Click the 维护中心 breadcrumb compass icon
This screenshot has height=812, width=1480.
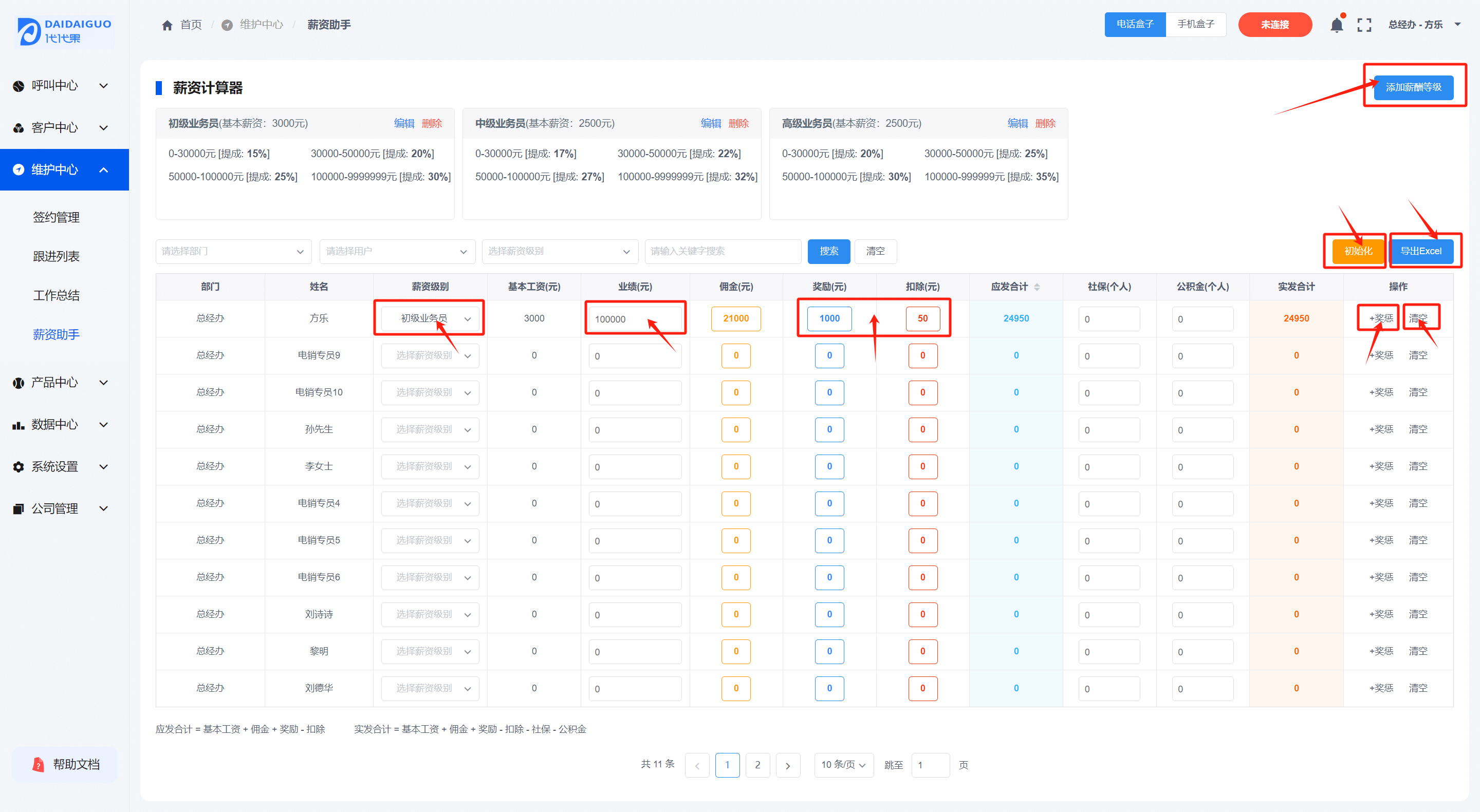227,25
